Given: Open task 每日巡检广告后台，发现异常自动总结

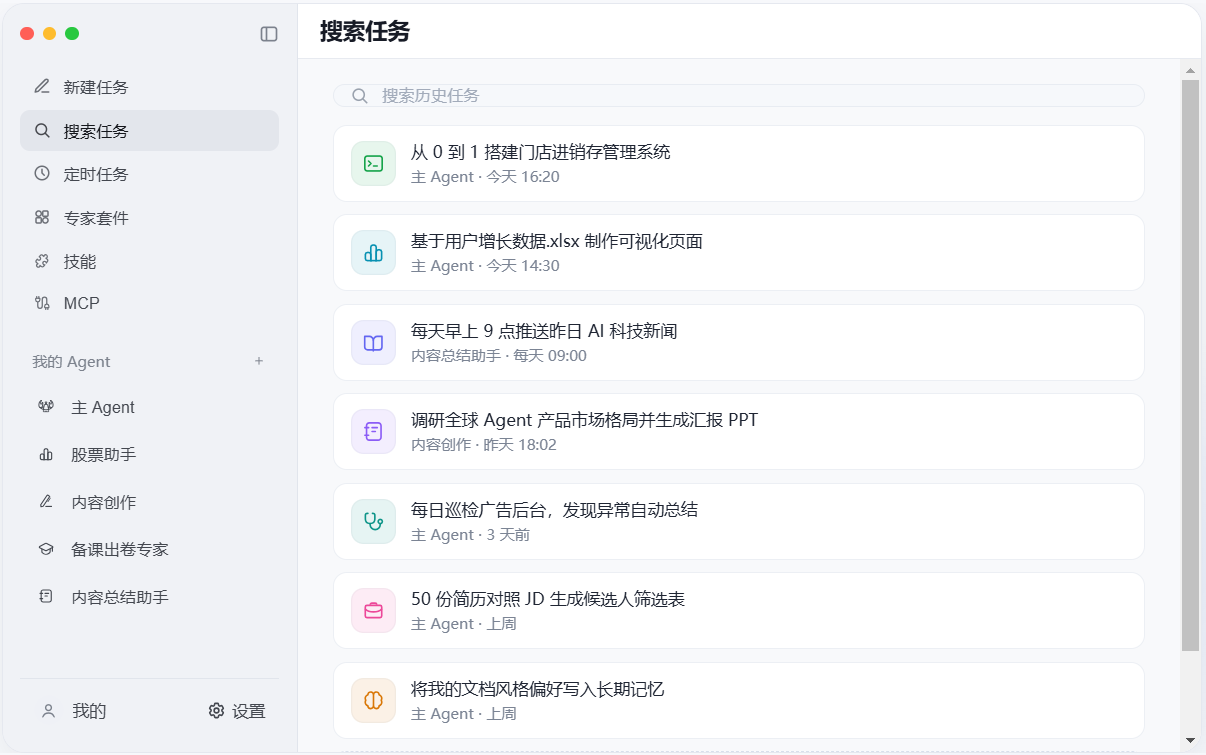Looking at the screenshot, I should pos(739,522).
